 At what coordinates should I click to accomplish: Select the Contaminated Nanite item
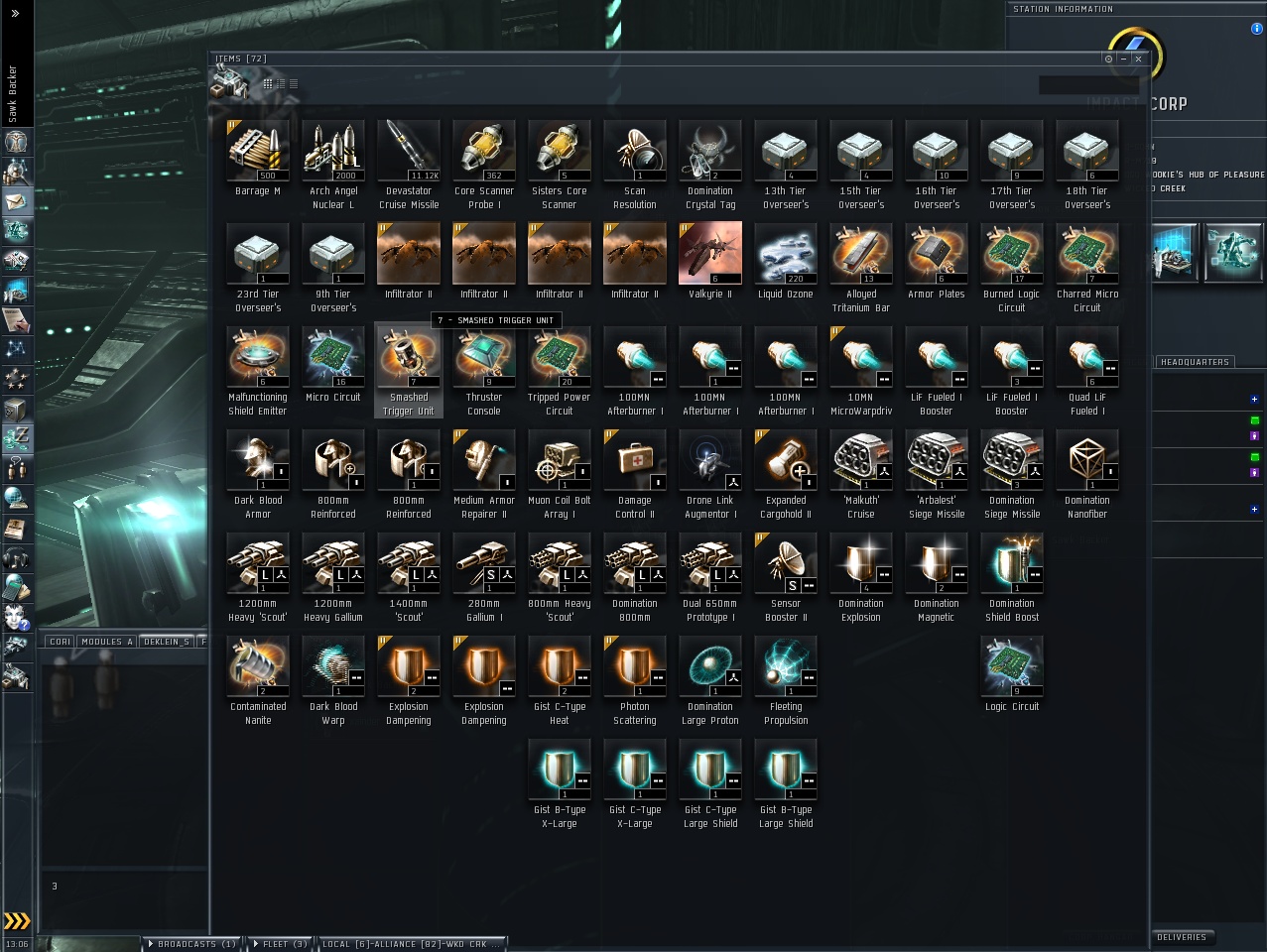258,667
